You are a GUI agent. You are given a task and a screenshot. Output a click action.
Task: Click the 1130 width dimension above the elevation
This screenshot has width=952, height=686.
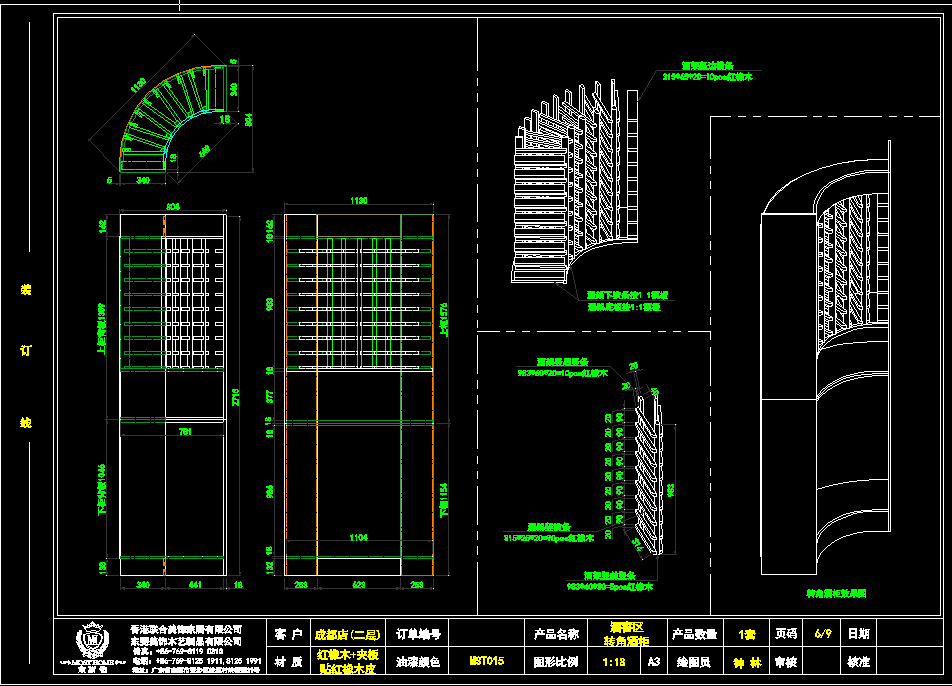(x=357, y=201)
